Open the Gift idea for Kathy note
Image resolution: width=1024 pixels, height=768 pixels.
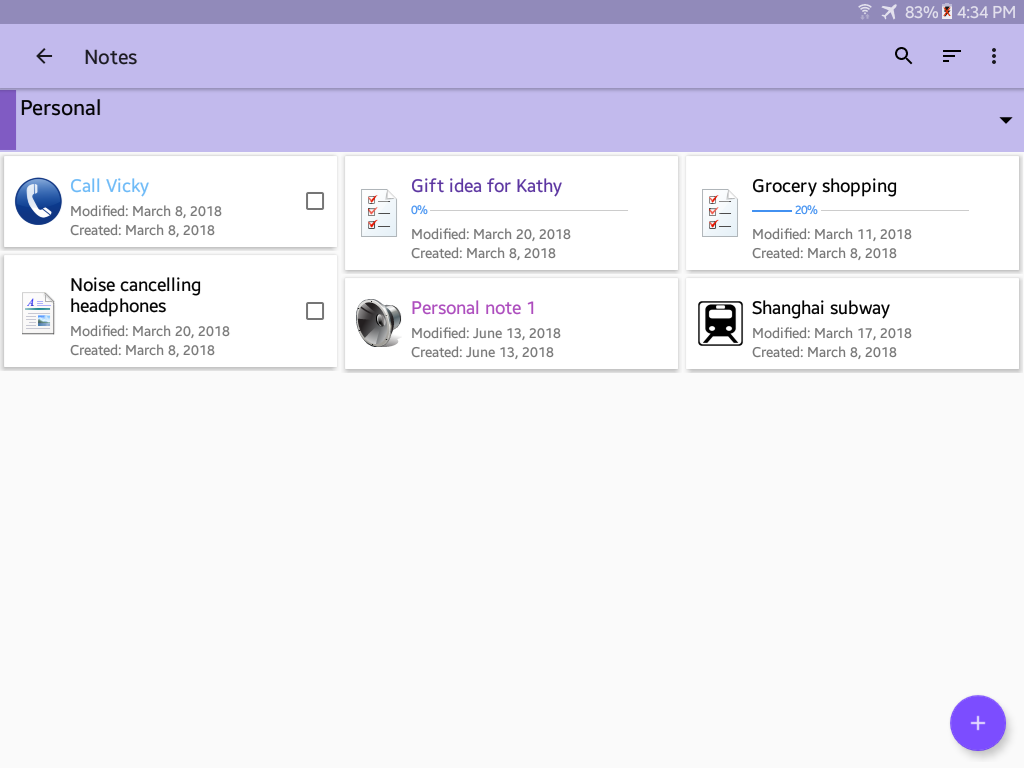point(511,213)
